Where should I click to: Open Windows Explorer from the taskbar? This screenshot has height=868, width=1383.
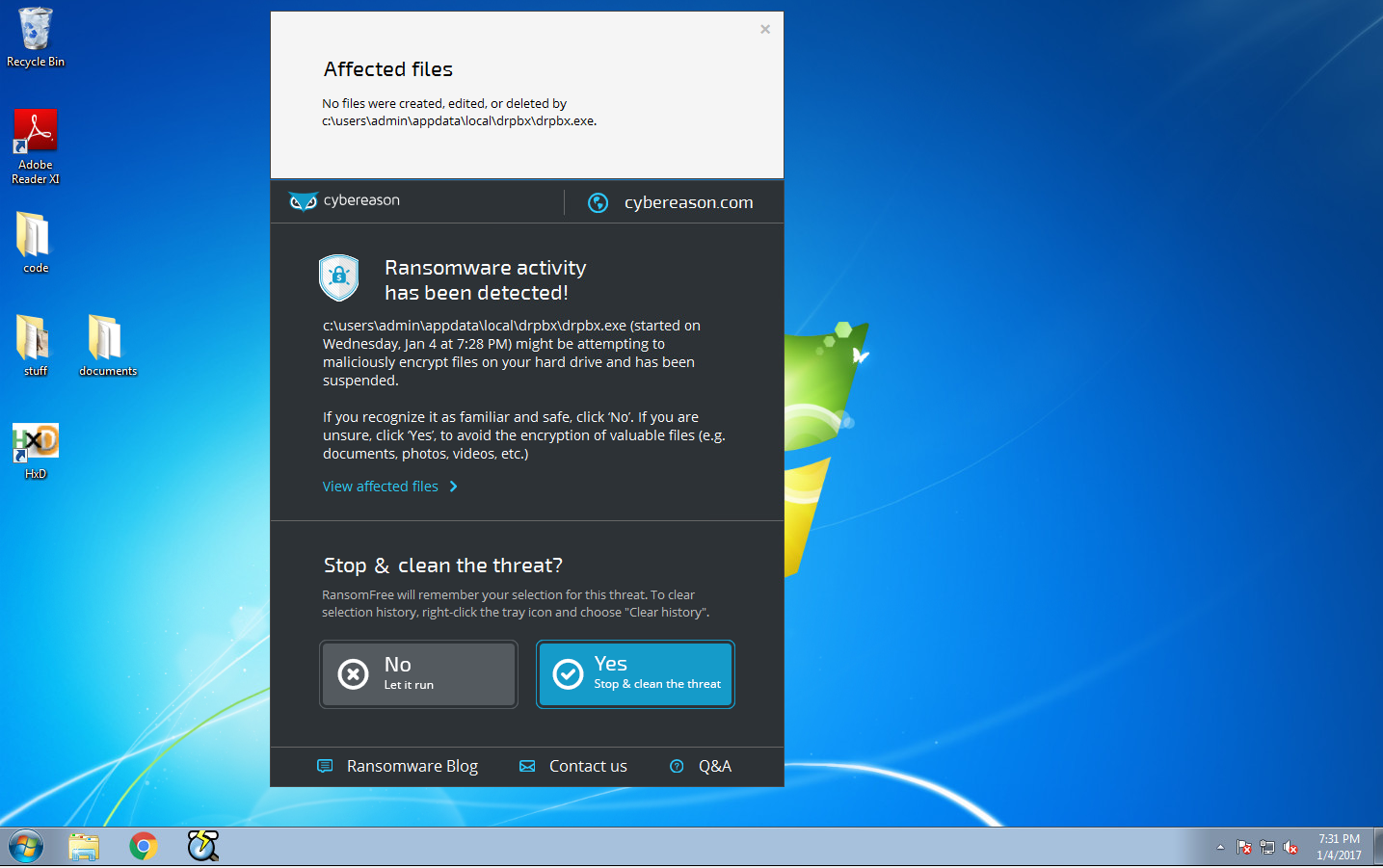pyautogui.click(x=84, y=848)
